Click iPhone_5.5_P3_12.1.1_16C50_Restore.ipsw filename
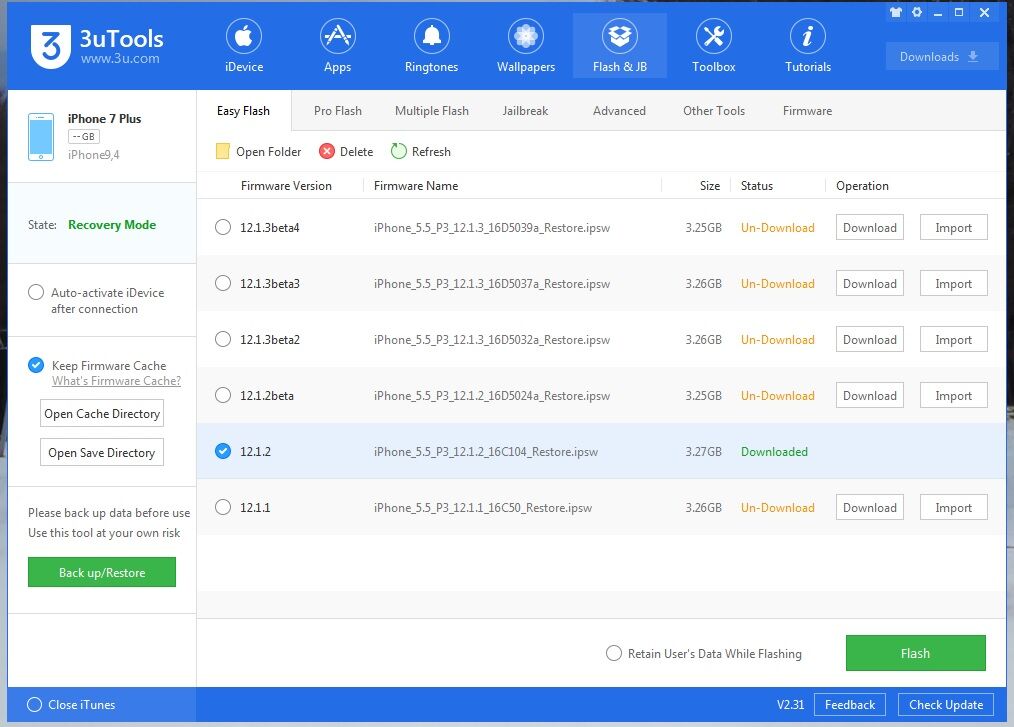 pos(482,508)
